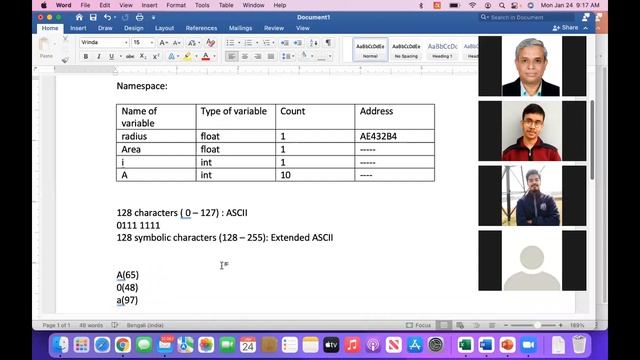Viewport: 640px width, 360px height.
Task: Apply red font color
Action: coord(206,56)
